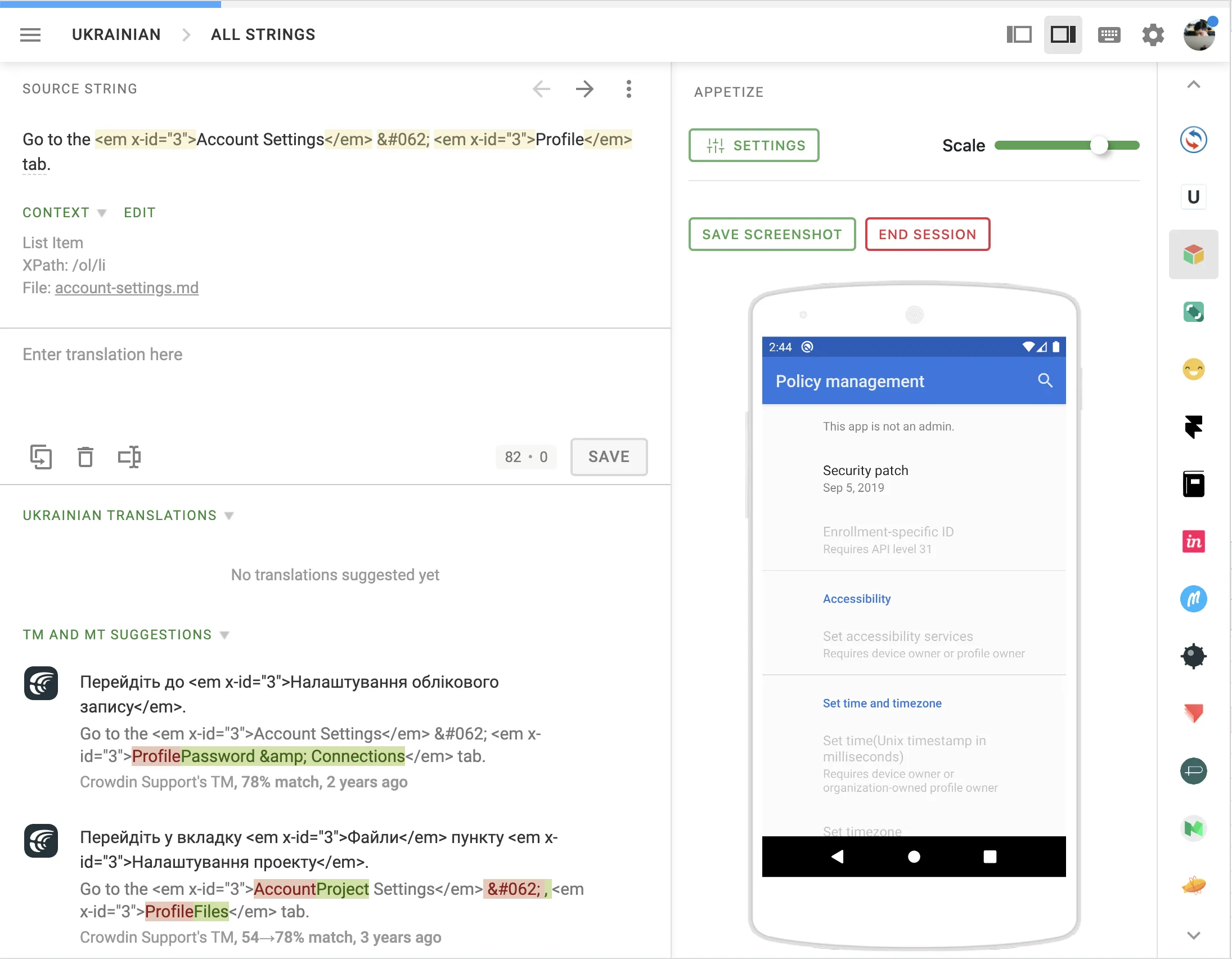Toggle the right sidebar layout view
The width and height of the screenshot is (1232, 959).
pos(1063,35)
